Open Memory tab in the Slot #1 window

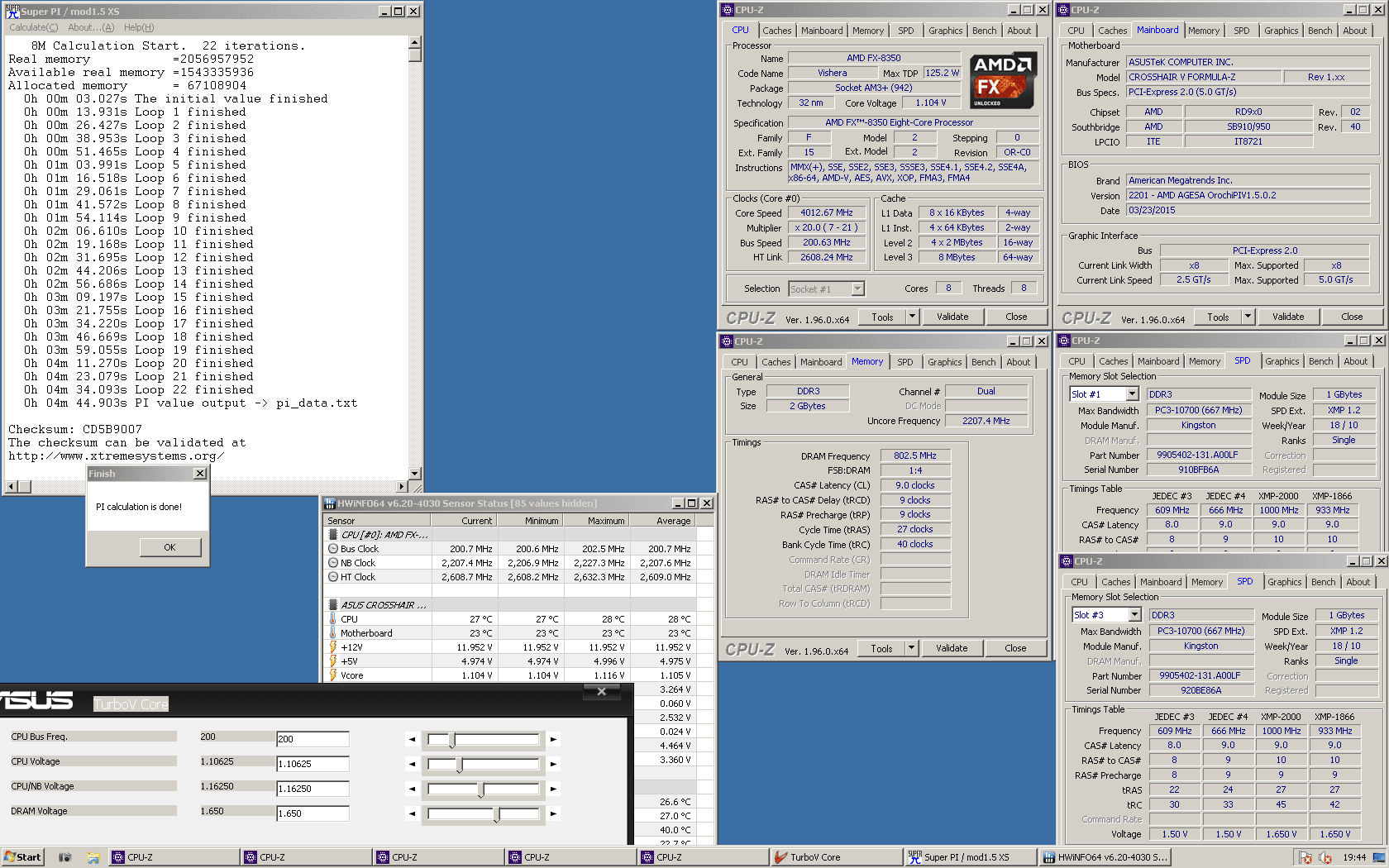pyautogui.click(x=1204, y=361)
